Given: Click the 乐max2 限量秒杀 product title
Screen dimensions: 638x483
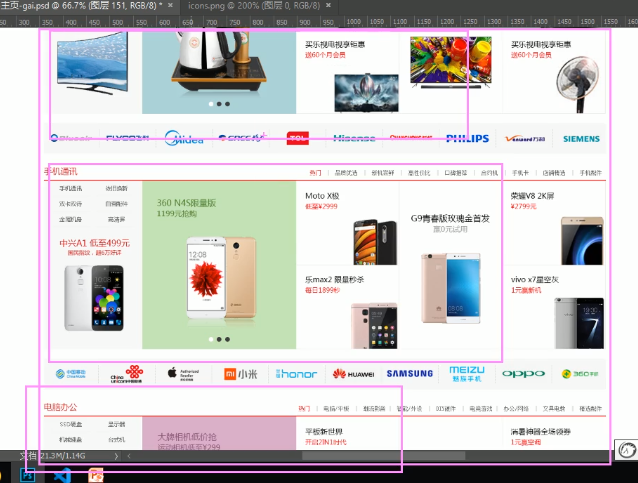Looking at the screenshot, I should [x=334, y=280].
